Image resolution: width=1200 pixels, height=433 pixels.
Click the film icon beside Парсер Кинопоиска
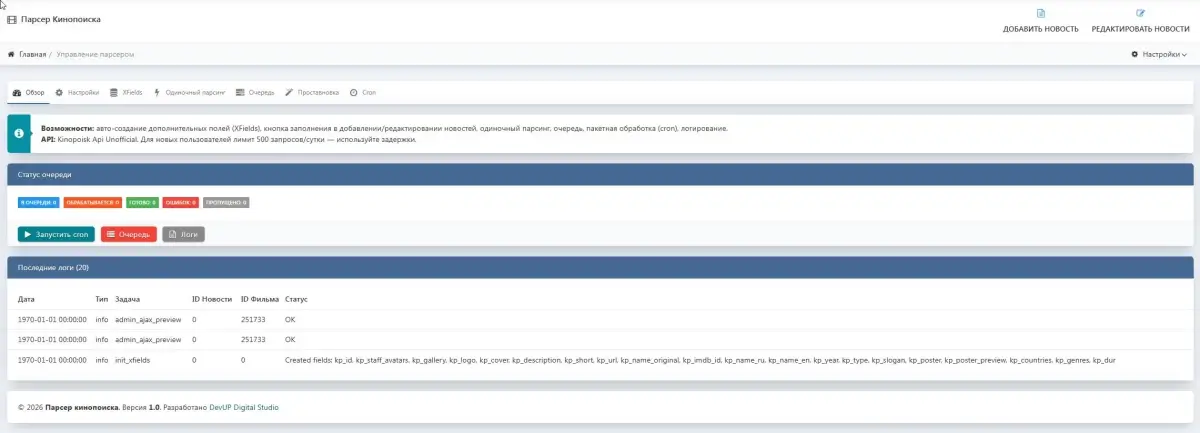tap(12, 20)
